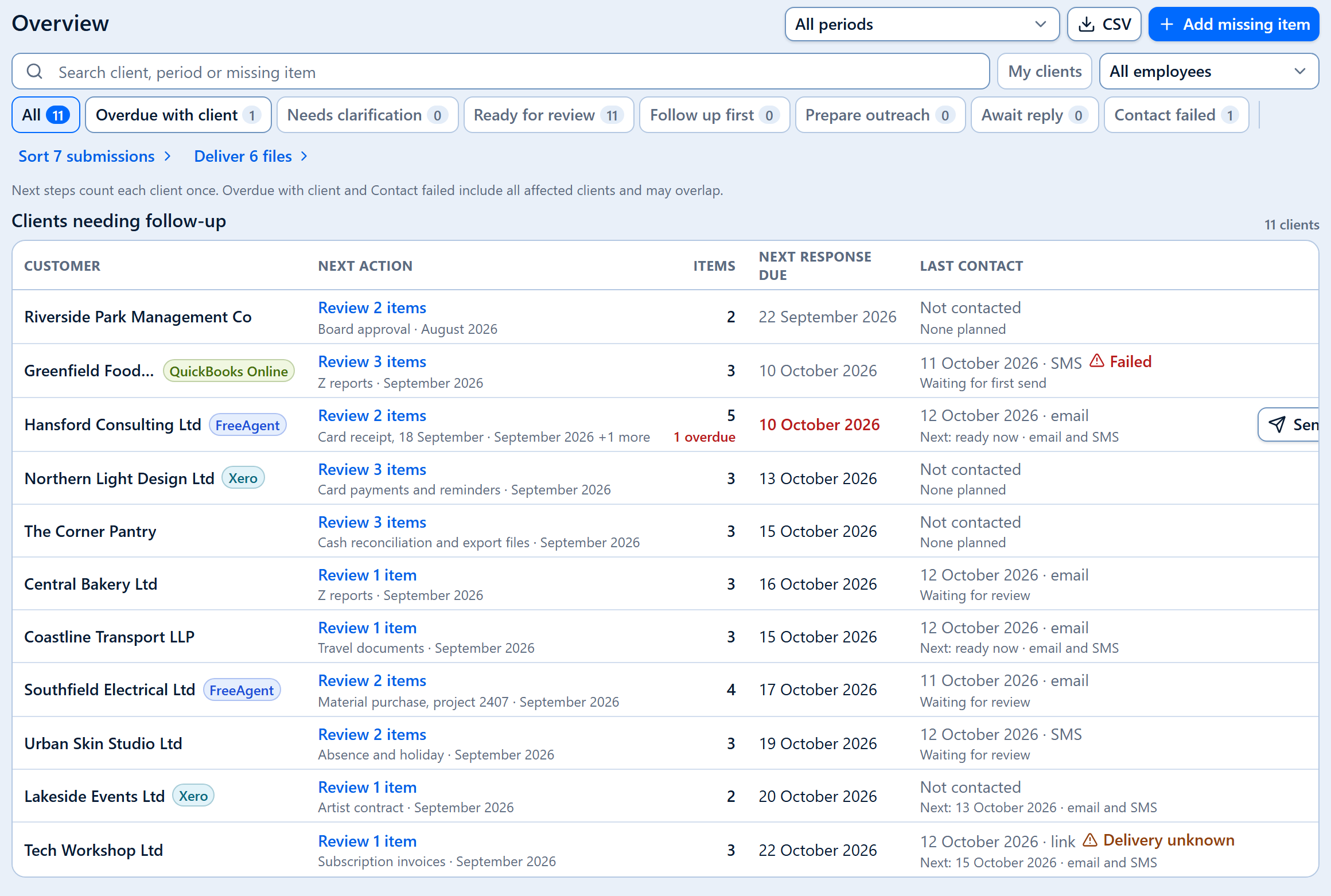Select the Contact failed tab
The height and width of the screenshot is (896, 1331).
[x=1176, y=115]
